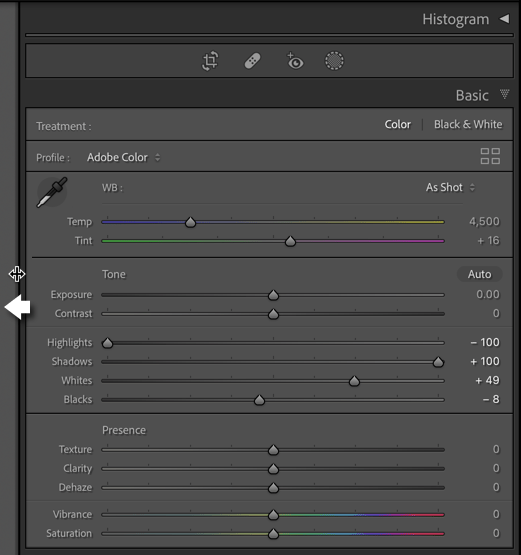Click the Exposure value field 0.00
521x555 pixels.
click(488, 294)
